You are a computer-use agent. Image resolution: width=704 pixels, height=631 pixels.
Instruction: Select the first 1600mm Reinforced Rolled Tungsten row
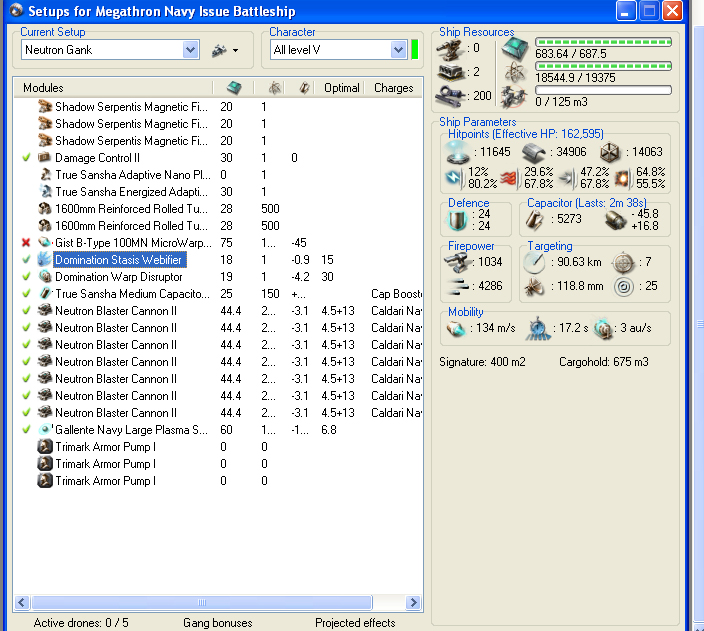[x=218, y=209]
